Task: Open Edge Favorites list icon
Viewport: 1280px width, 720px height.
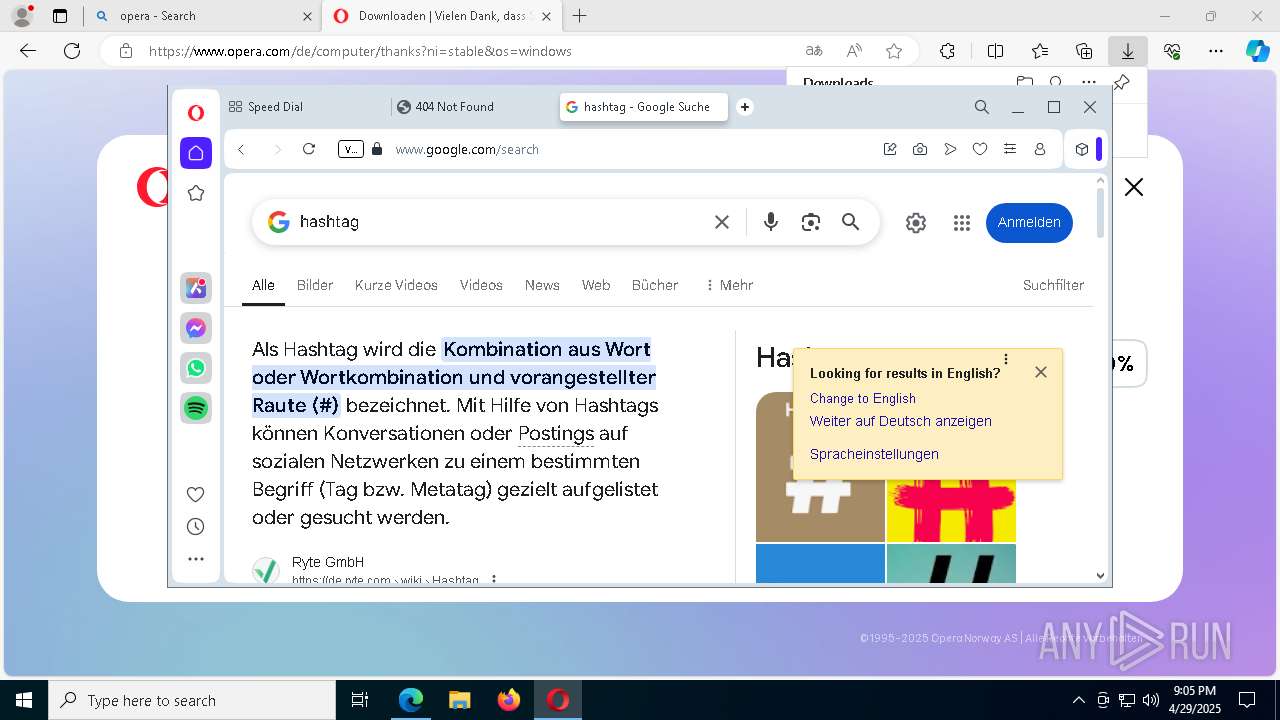Action: [1040, 51]
